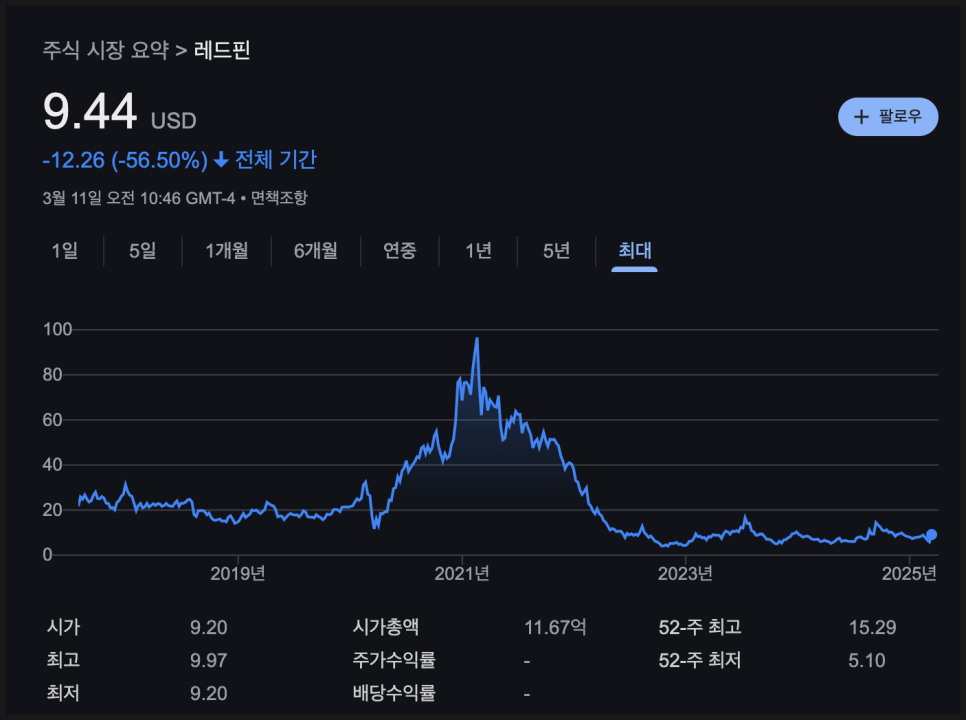This screenshot has width=966, height=720.
Task: Click the 최저 label
Action: pos(63,693)
